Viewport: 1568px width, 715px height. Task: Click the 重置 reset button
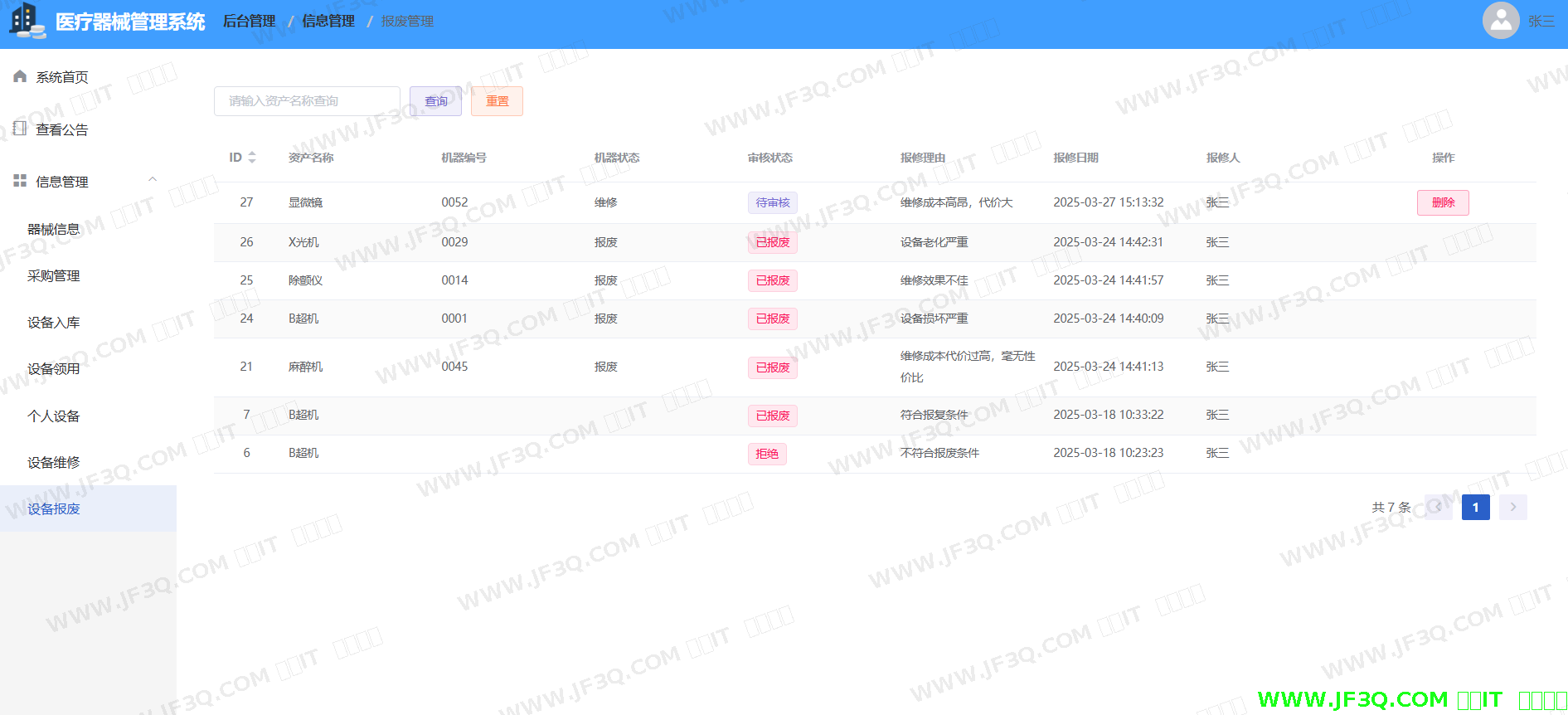[497, 101]
